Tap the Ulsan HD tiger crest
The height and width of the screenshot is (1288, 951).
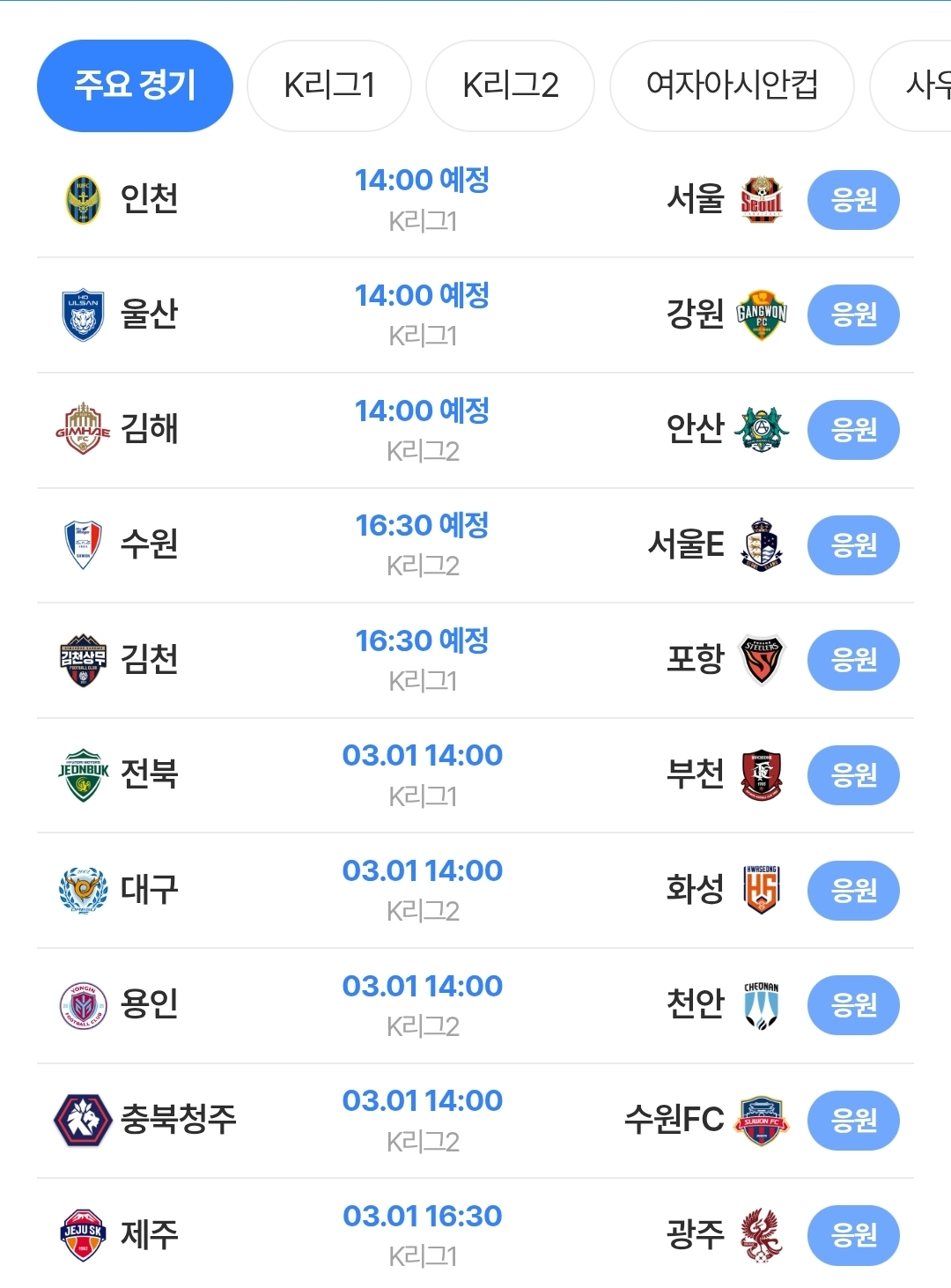[84, 315]
